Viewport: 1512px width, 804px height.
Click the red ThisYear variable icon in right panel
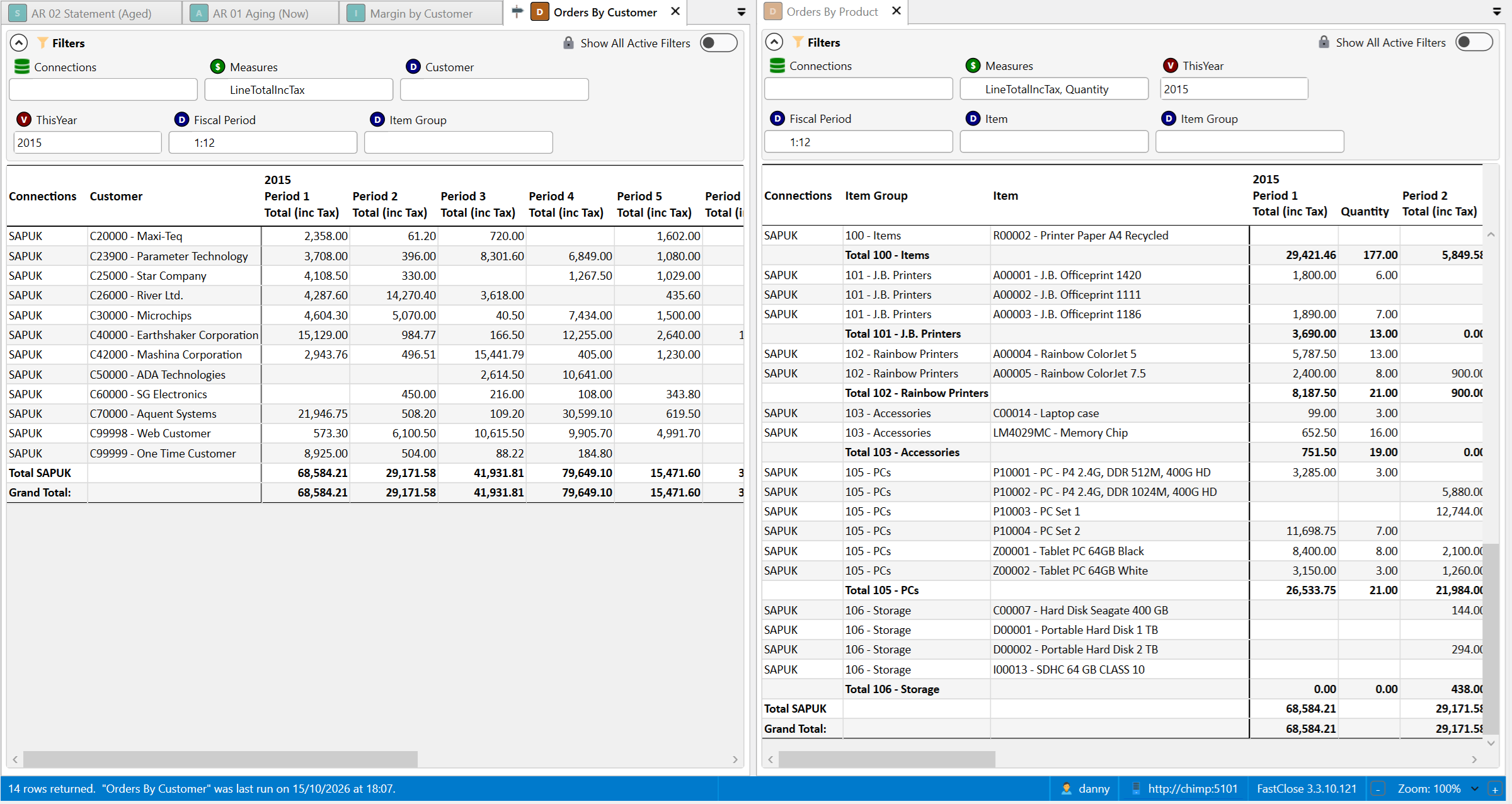click(1171, 65)
